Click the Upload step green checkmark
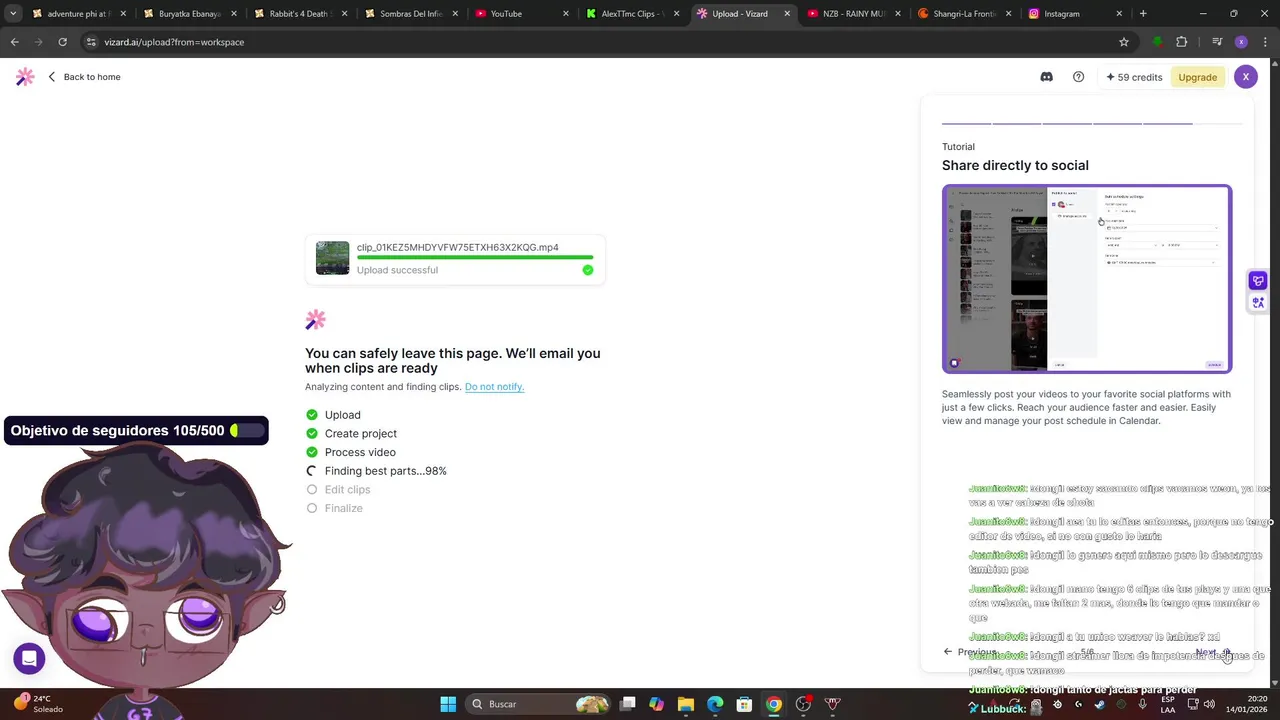 pos(312,415)
